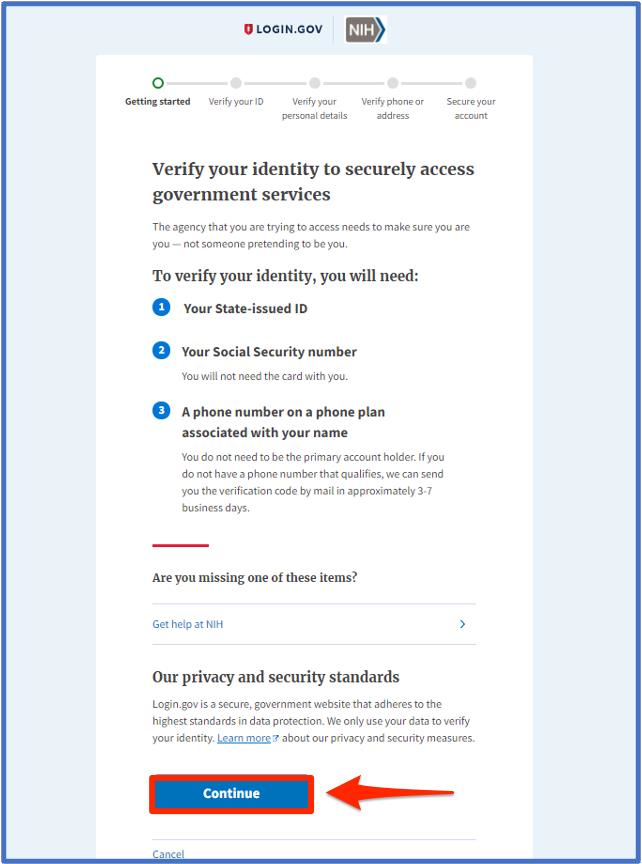
Task: Click the Getting started step circle
Action: tap(158, 83)
